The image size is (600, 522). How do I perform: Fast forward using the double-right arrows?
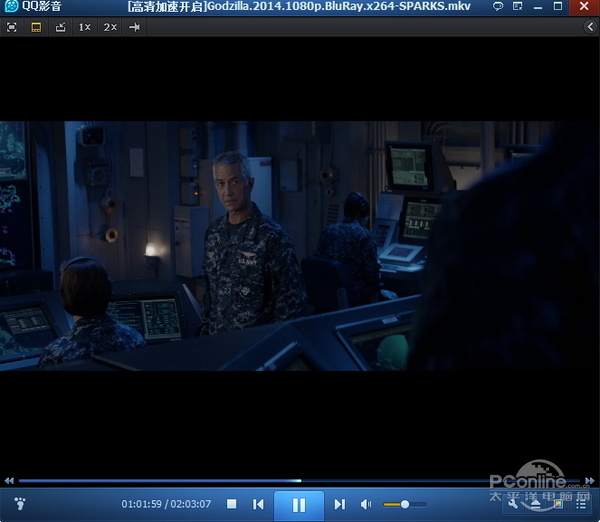(590, 481)
